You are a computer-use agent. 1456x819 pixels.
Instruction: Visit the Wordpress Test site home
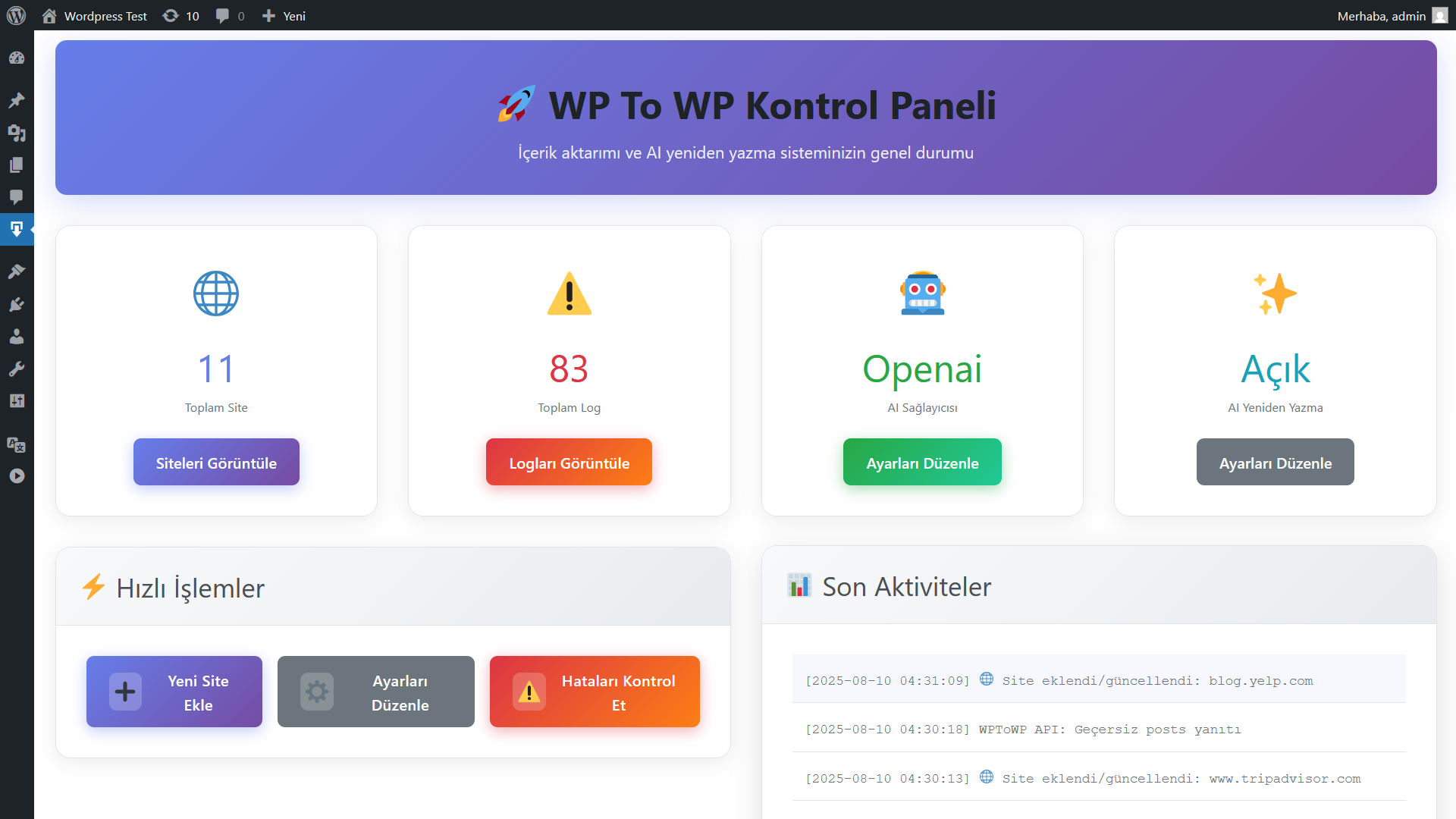tap(94, 16)
